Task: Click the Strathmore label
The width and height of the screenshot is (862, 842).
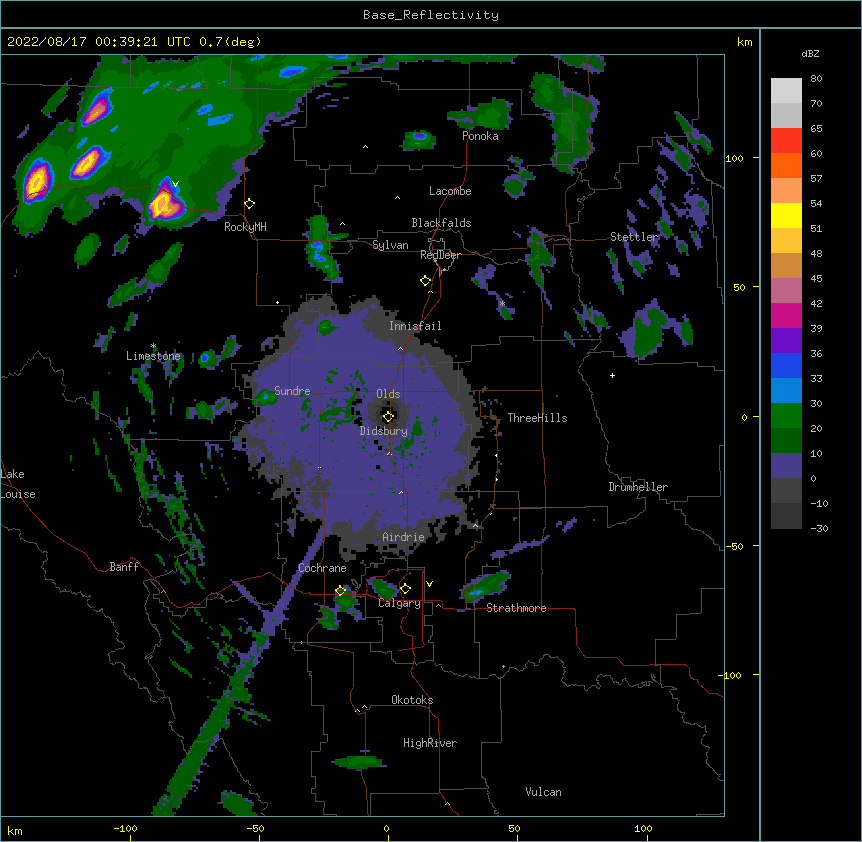Action: coord(516,608)
